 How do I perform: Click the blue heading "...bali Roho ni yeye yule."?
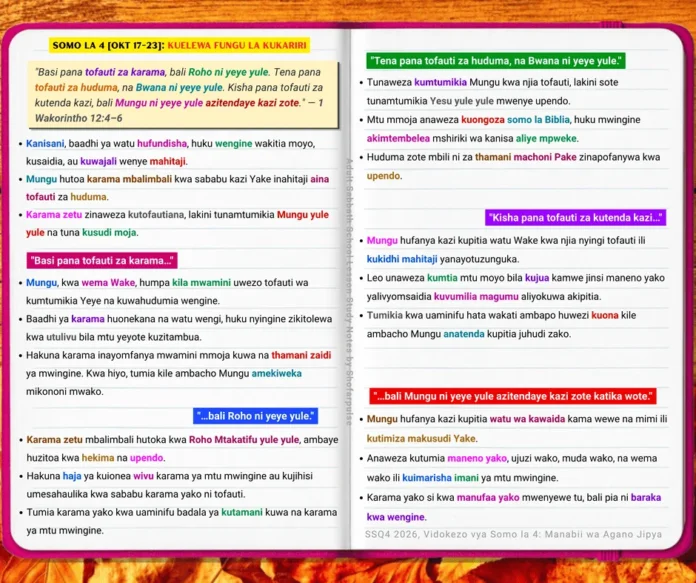pyautogui.click(x=255, y=416)
